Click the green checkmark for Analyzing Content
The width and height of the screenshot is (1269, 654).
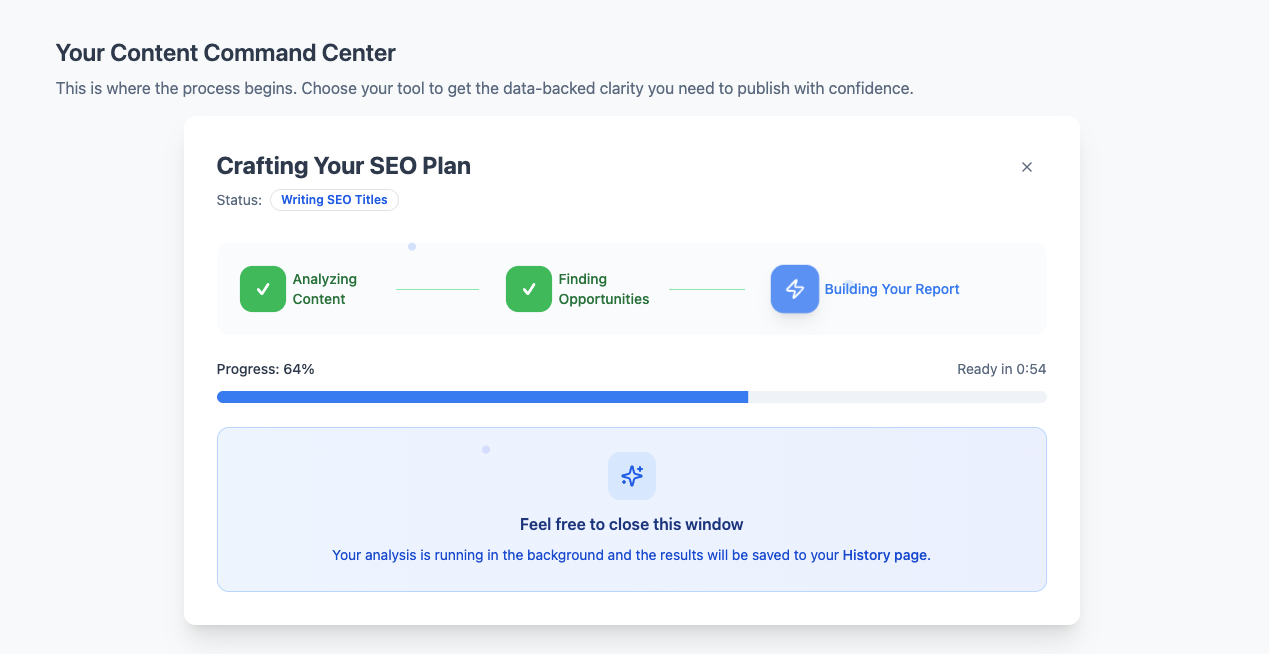point(263,289)
